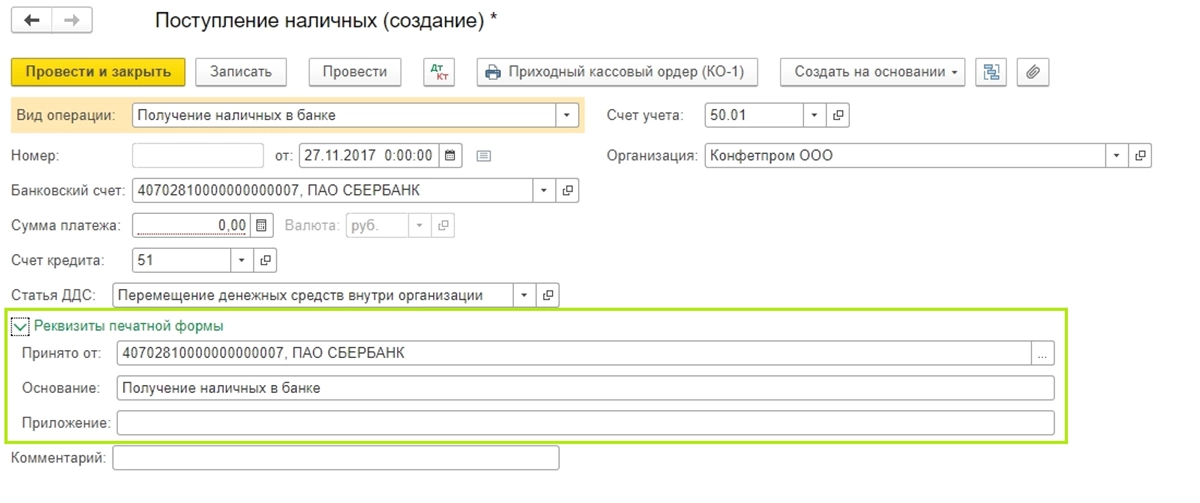
Task: Open Создать на основании menu
Action: click(x=873, y=72)
